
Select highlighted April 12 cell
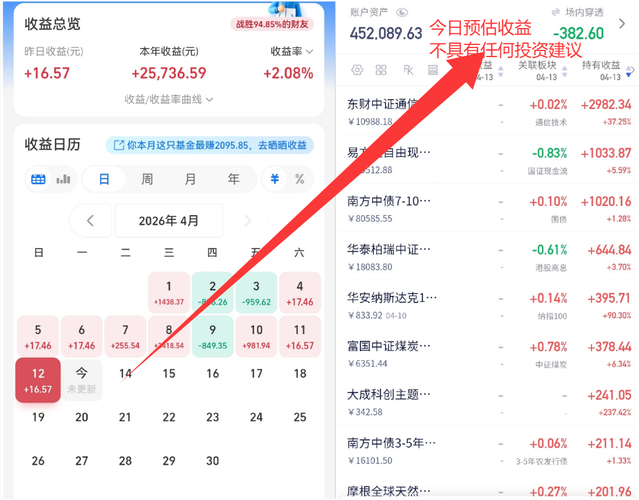pyautogui.click(x=38, y=380)
